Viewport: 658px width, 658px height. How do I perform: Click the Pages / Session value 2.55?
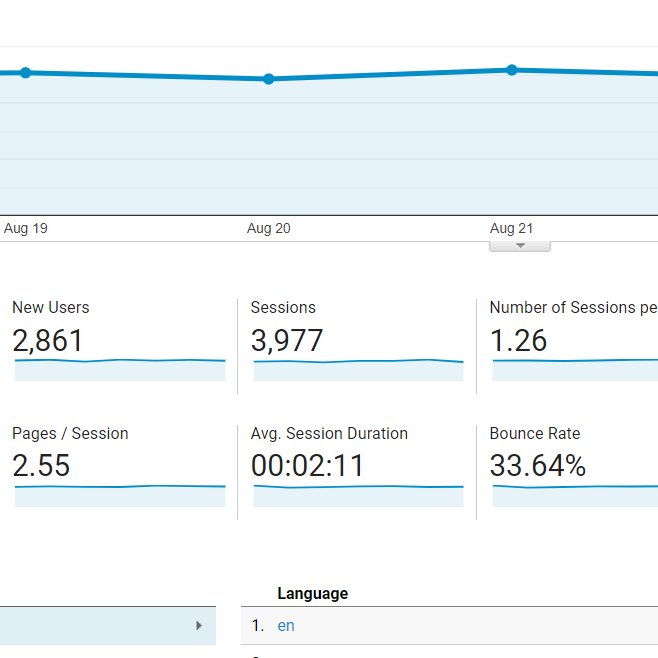41,466
